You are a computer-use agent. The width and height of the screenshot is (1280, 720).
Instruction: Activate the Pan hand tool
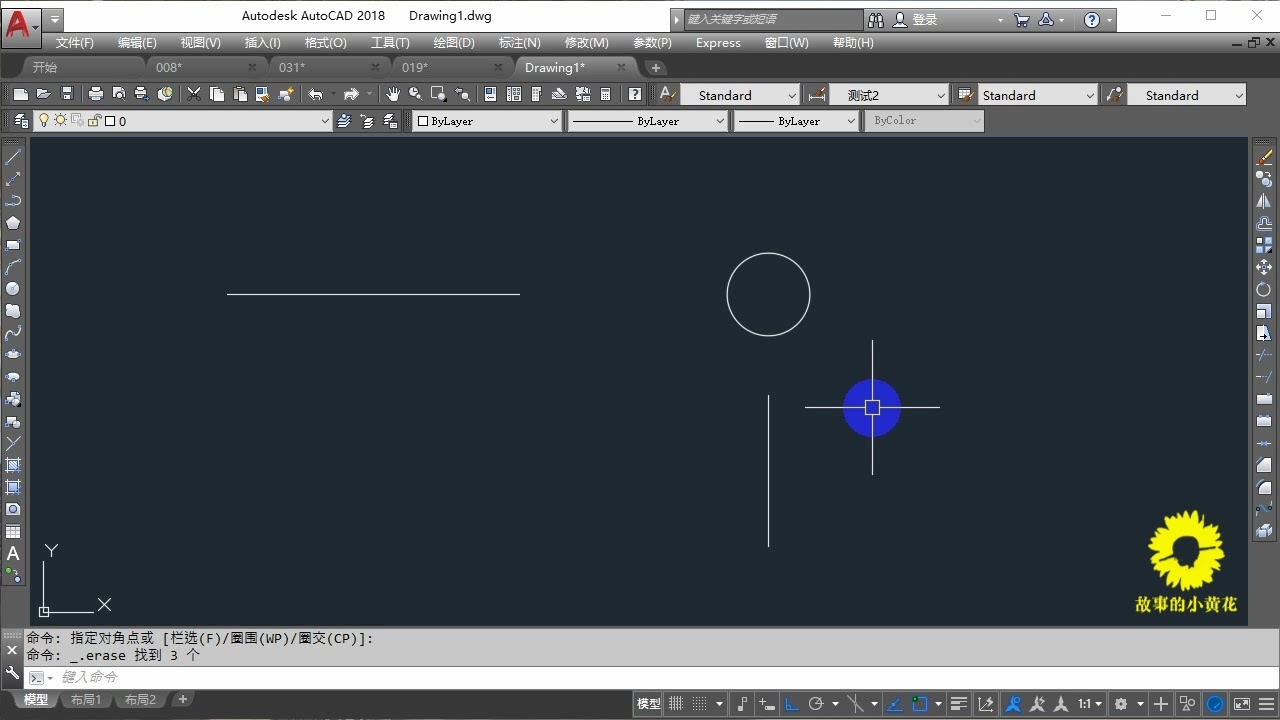click(393, 94)
